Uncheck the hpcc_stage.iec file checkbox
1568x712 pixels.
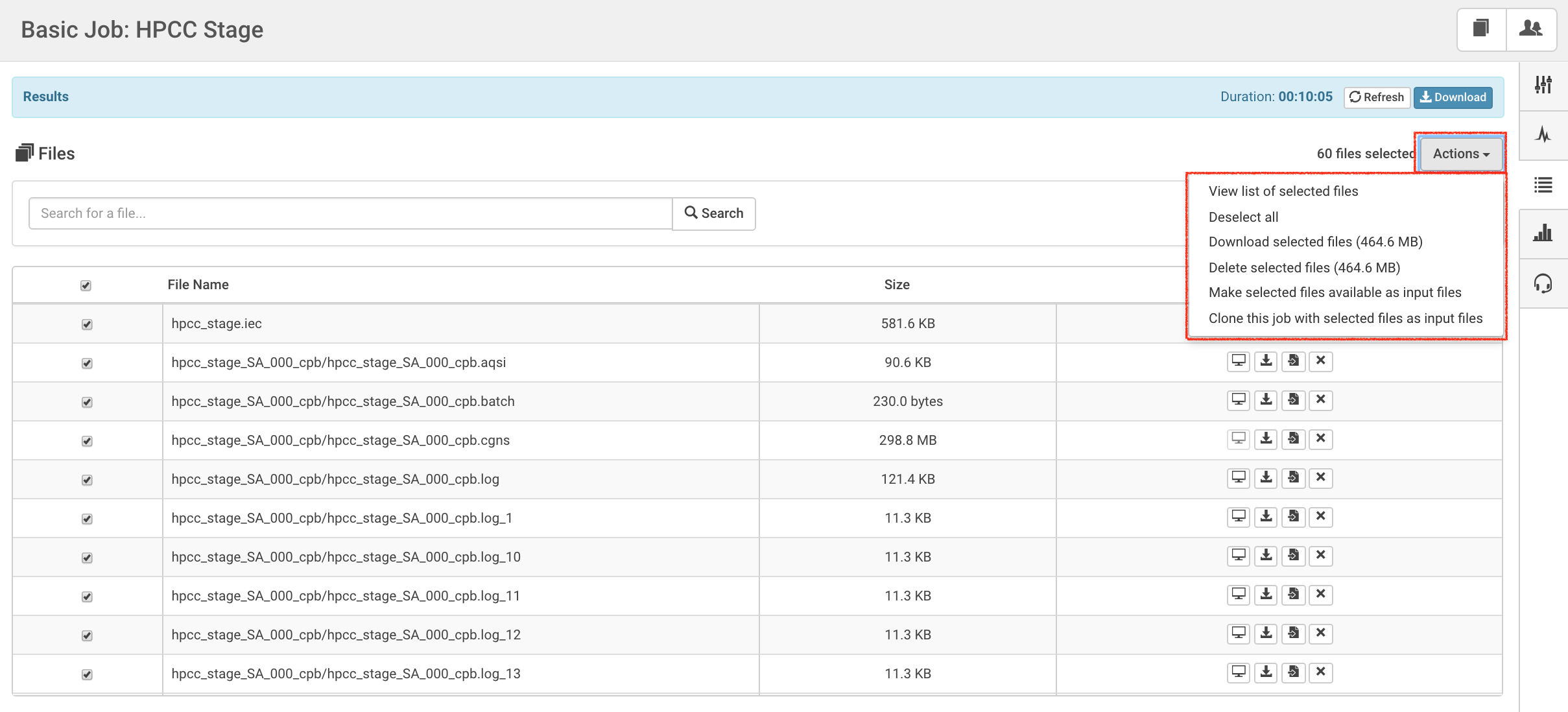click(87, 324)
